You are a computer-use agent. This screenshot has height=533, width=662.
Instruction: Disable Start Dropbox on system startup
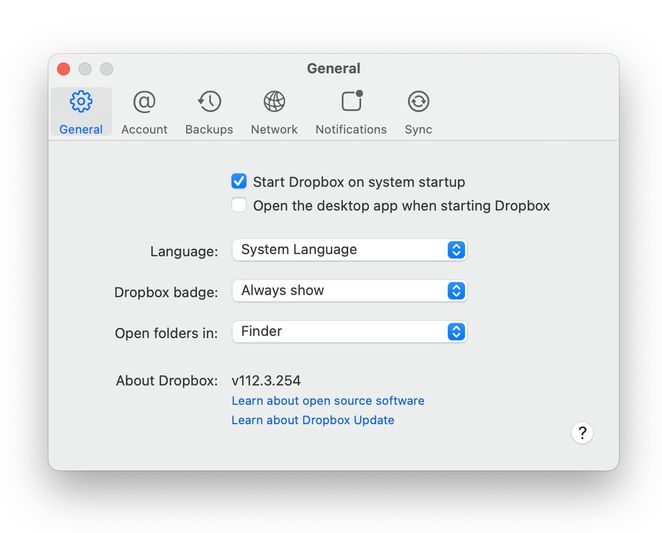[x=239, y=181]
